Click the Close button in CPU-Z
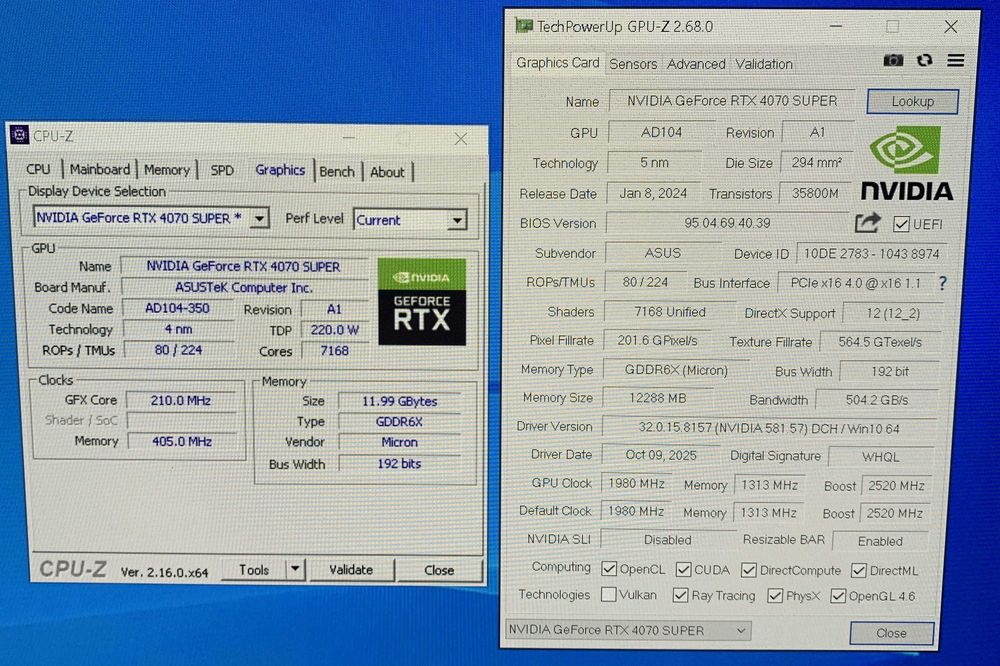This screenshot has height=666, width=1000. tap(439, 570)
